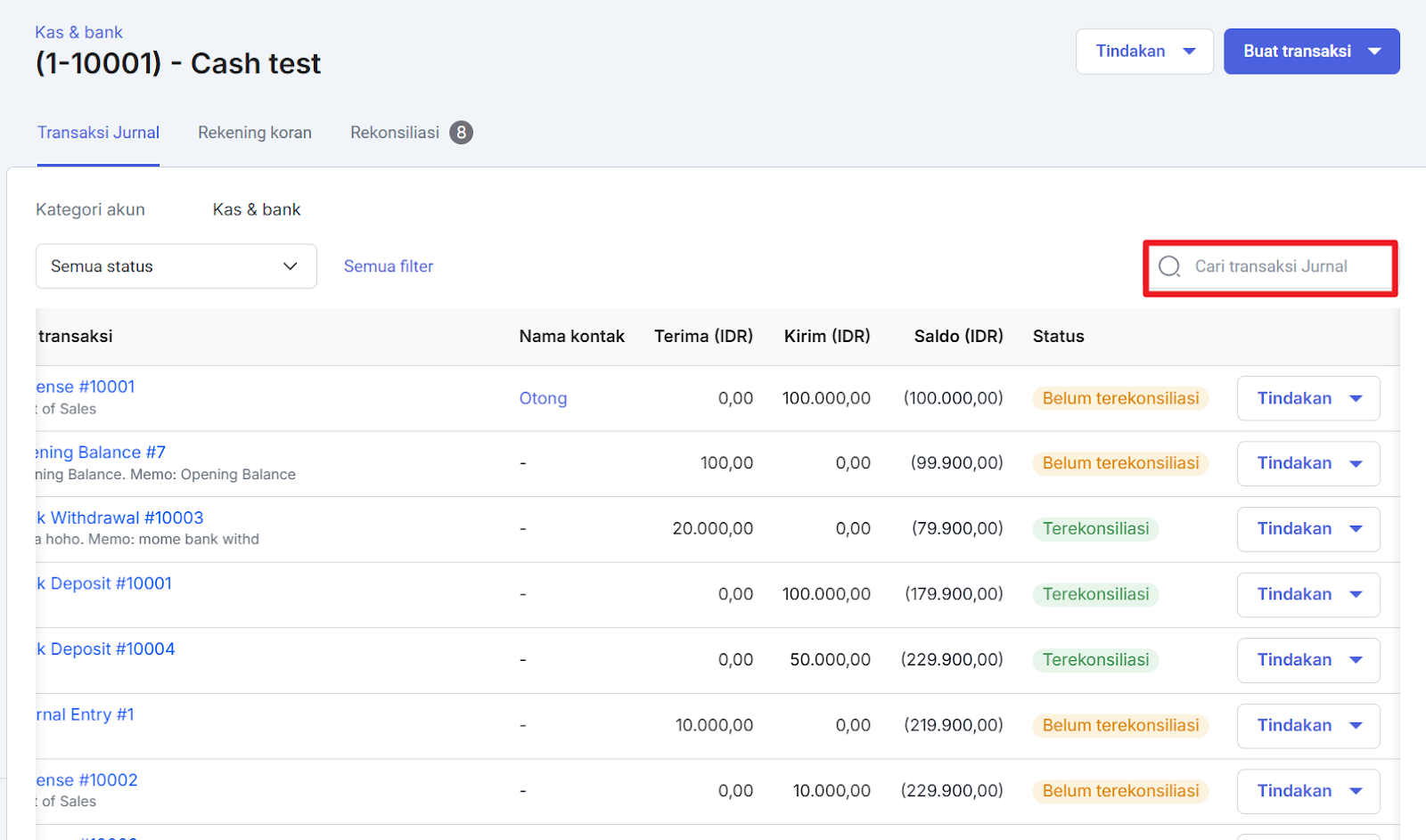Open Tindakan dropdown for Withdrawal #10003 row

[1308, 529]
